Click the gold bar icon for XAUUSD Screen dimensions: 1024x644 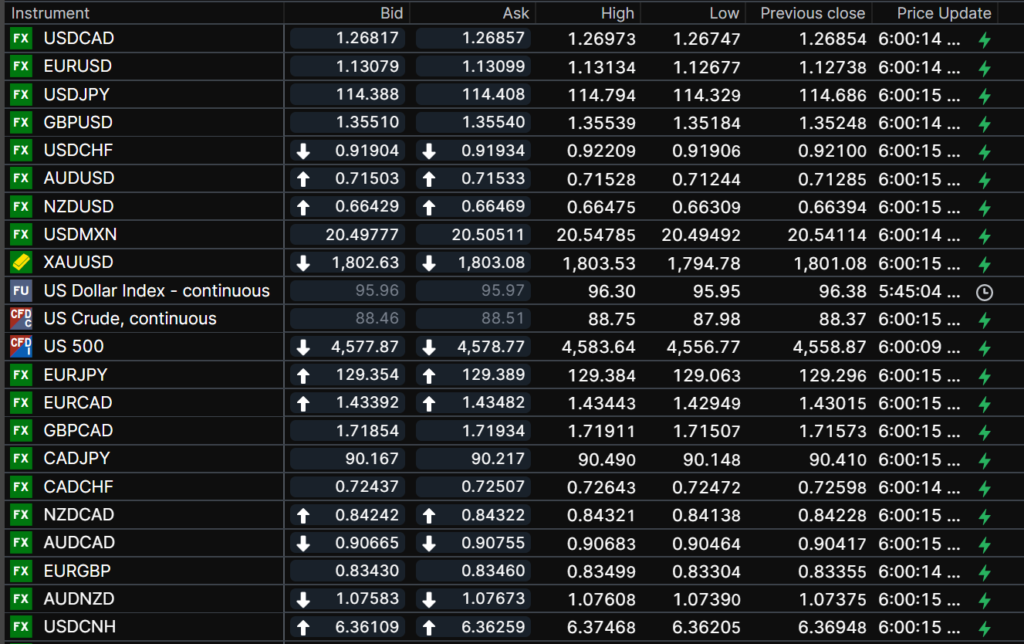pyautogui.click(x=21, y=263)
